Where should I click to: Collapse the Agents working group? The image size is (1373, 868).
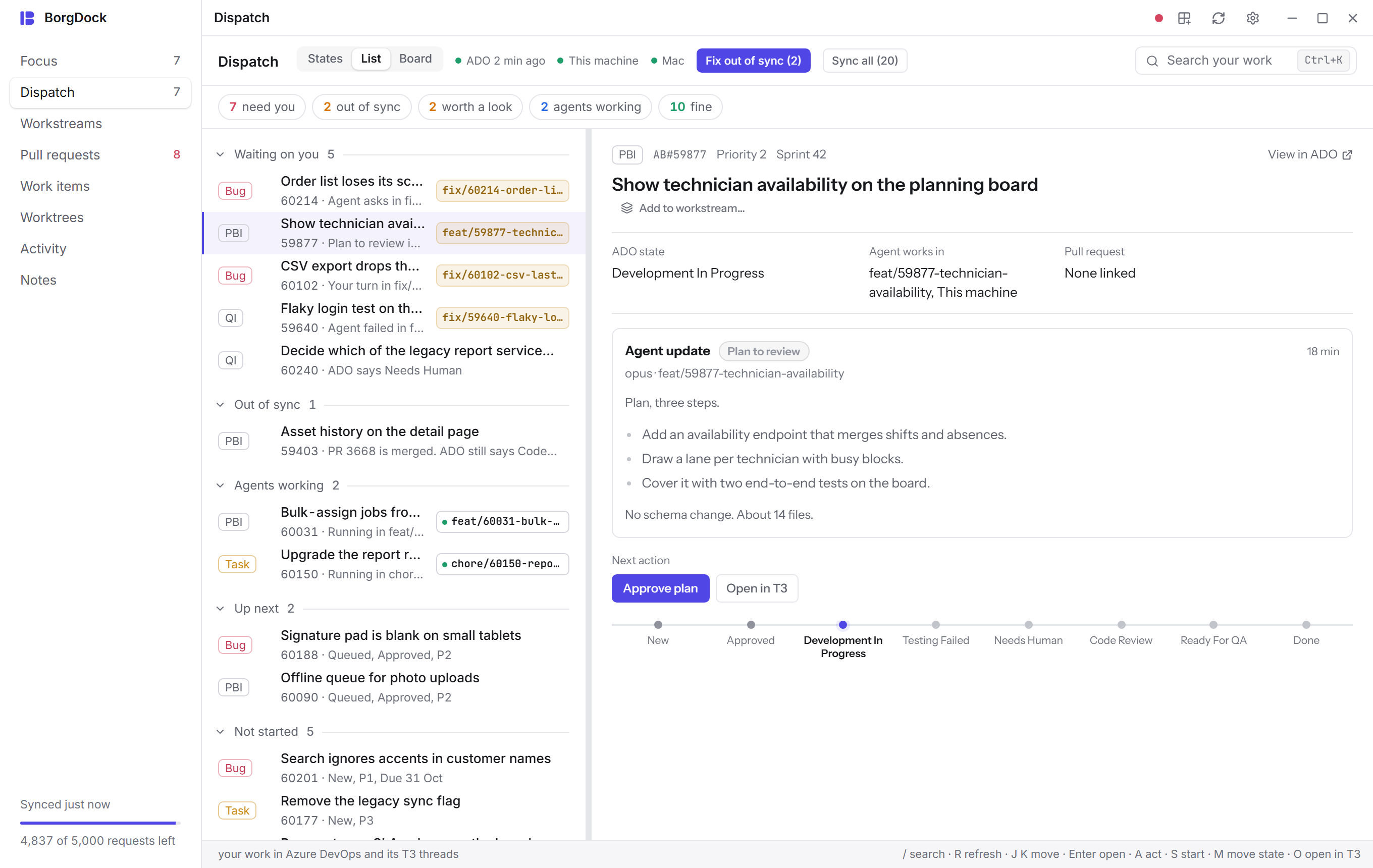click(220, 485)
